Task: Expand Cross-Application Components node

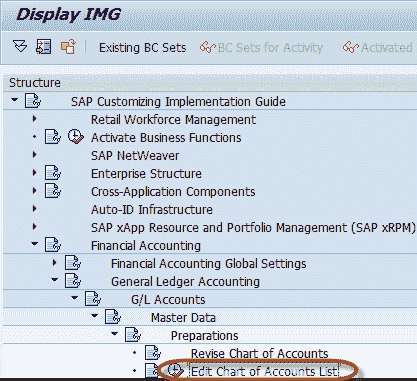Action: (34, 190)
